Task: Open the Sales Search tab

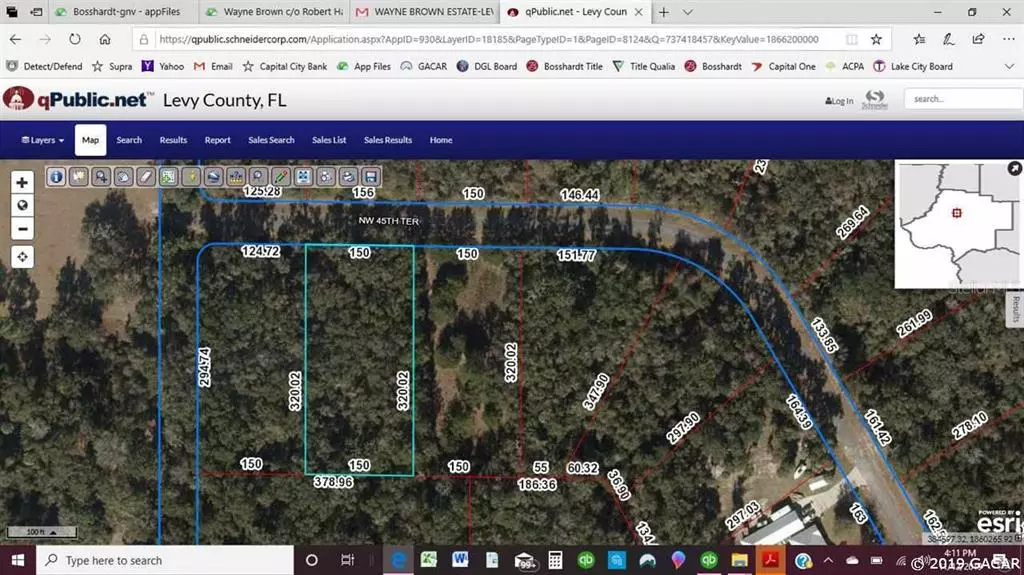Action: click(271, 140)
